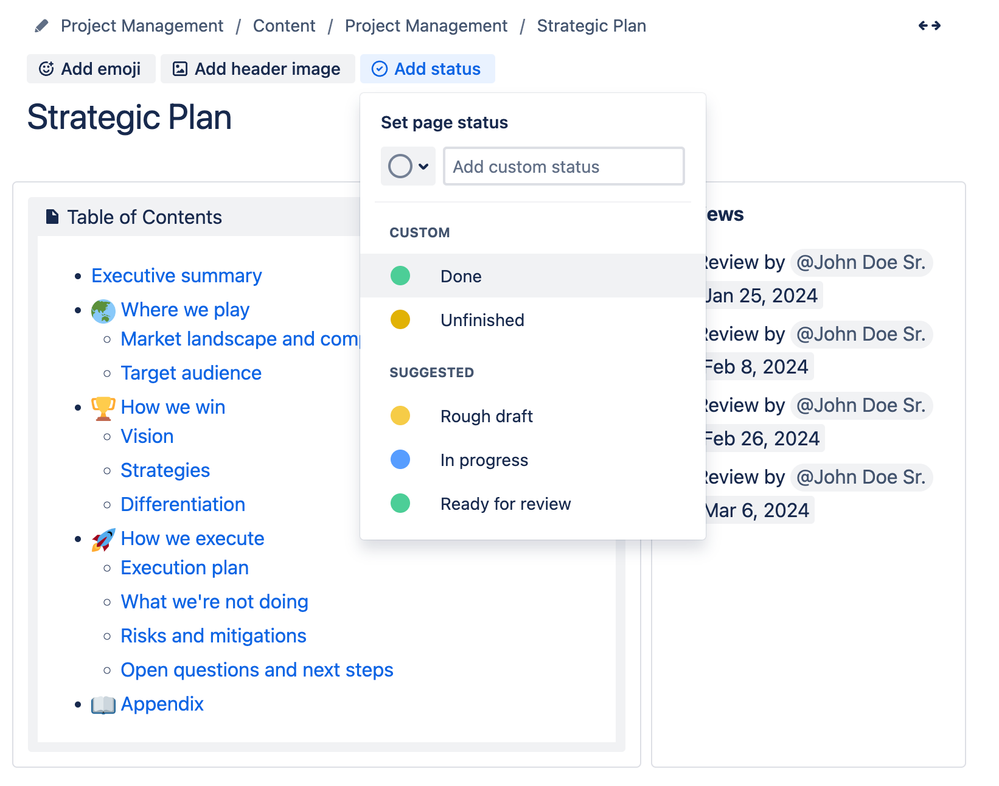Open the How we win link

click(x=173, y=407)
